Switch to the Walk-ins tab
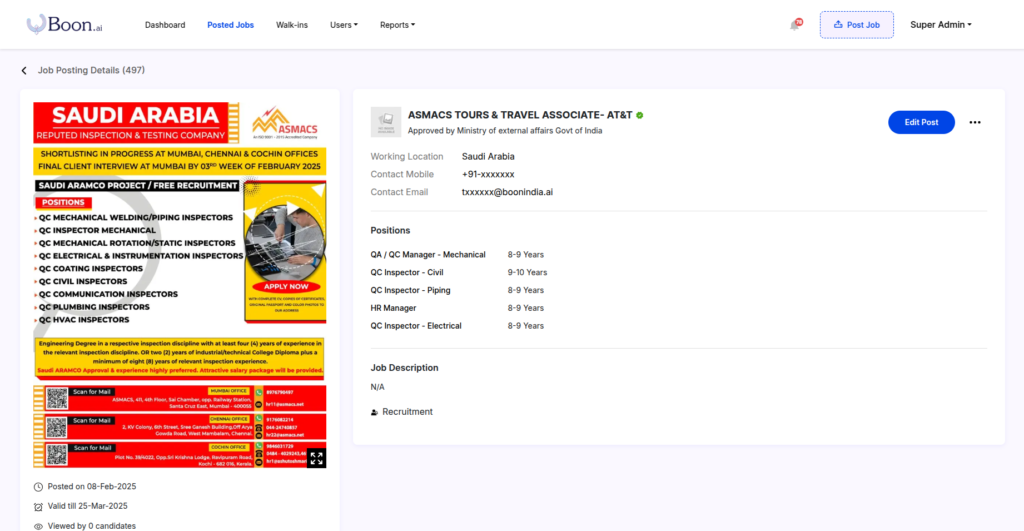The height and width of the screenshot is (531, 1024). (292, 25)
